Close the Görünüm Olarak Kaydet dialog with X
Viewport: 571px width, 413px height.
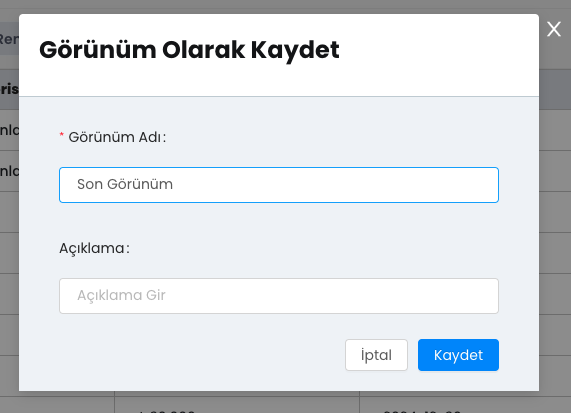tap(554, 29)
